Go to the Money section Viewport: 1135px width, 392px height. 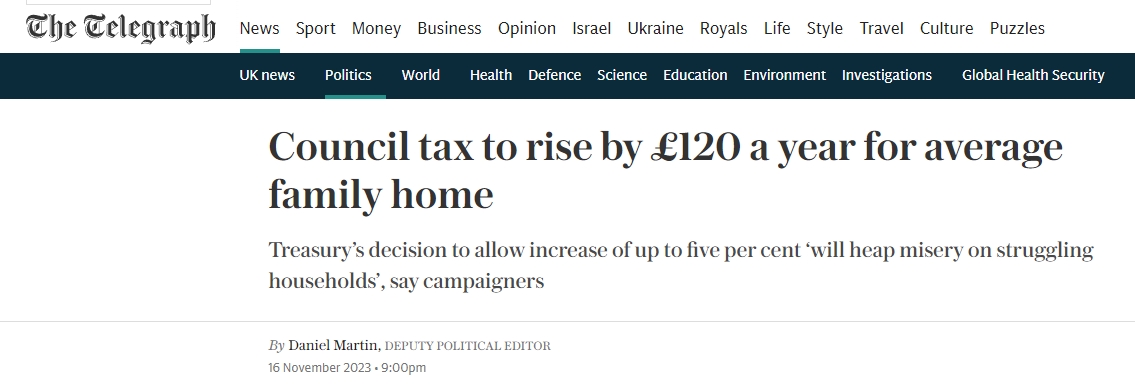[376, 28]
